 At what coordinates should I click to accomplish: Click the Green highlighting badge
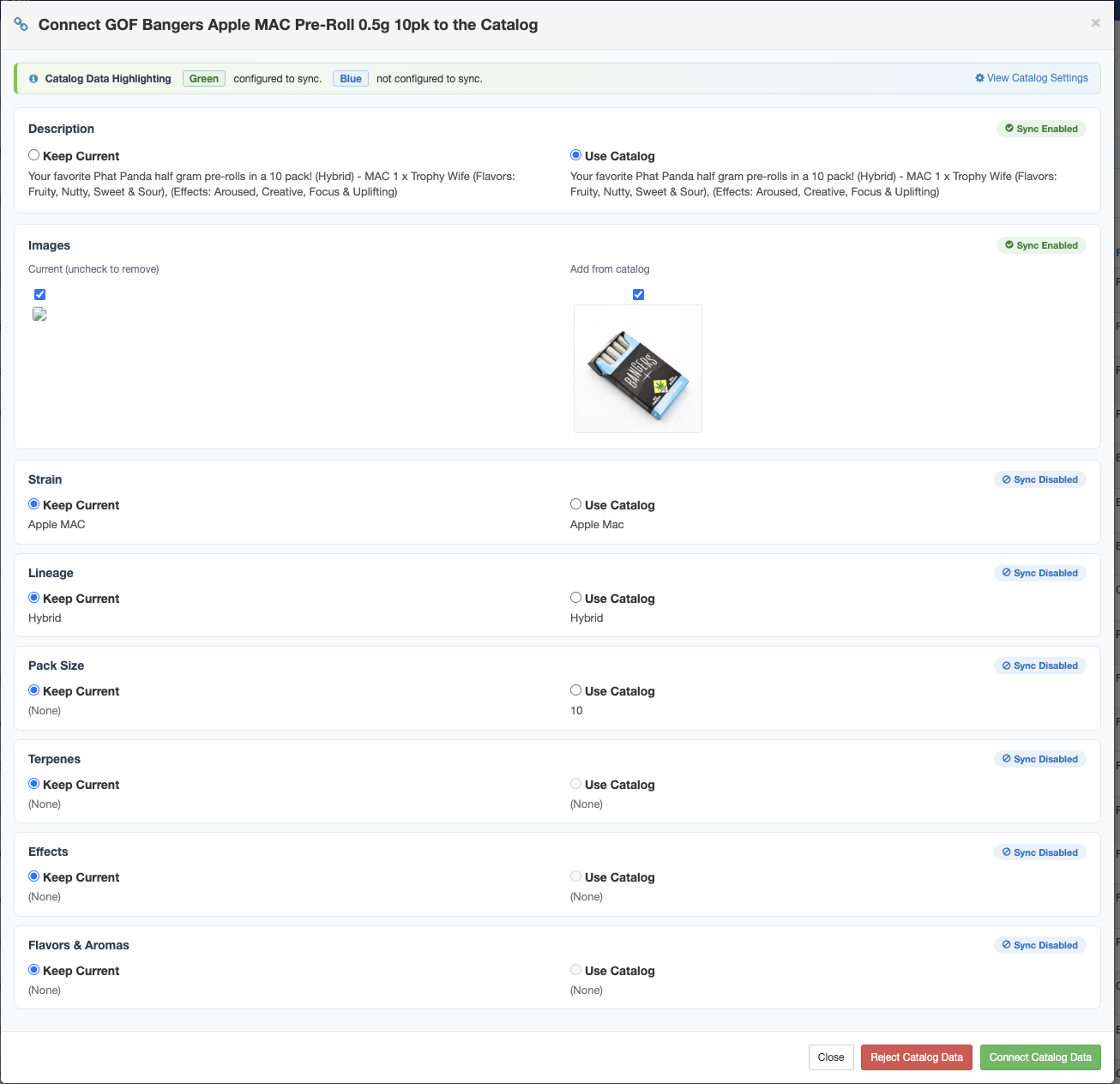click(x=204, y=79)
